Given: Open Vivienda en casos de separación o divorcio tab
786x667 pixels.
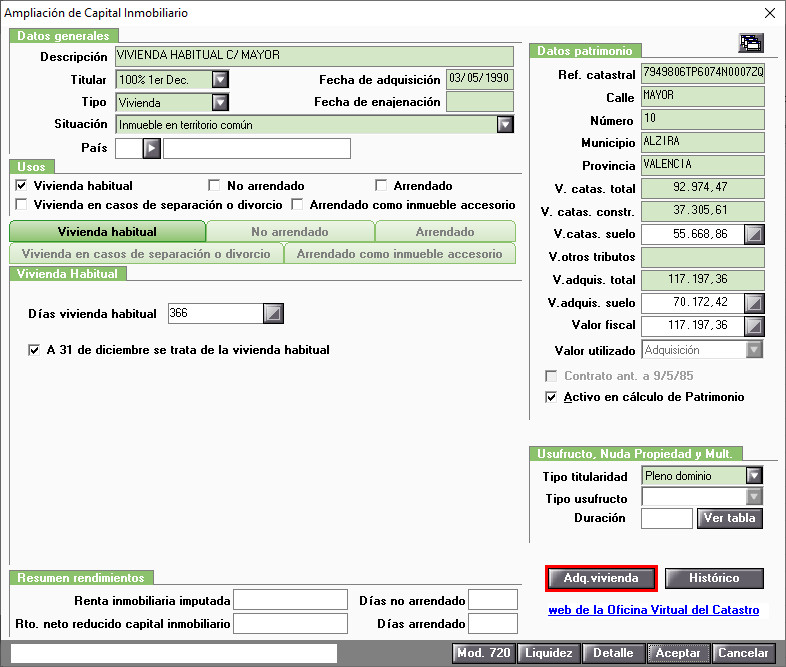Looking at the screenshot, I should pos(146,254).
